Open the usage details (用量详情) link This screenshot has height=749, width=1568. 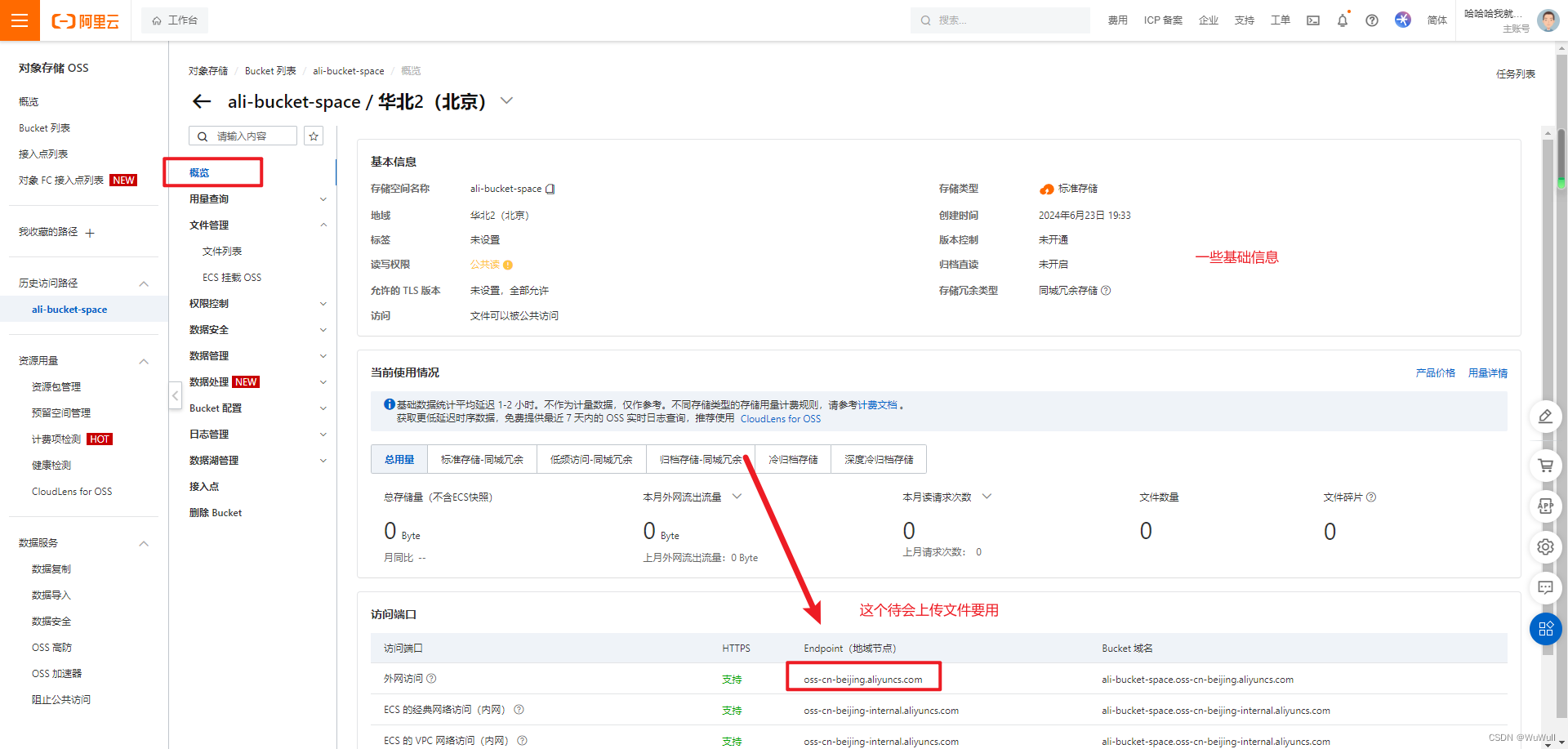click(1488, 373)
